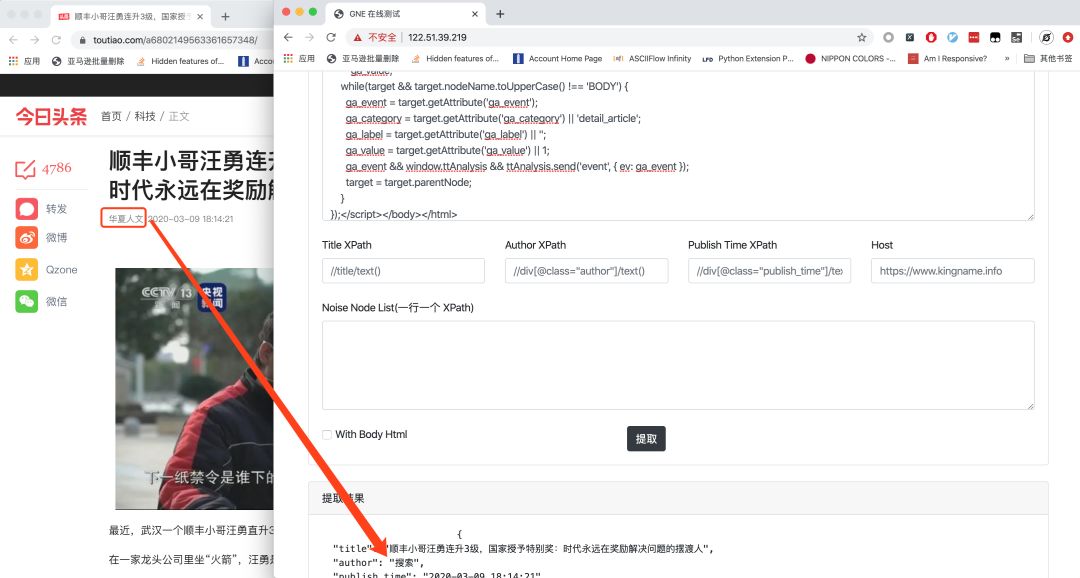Open the Python Extension P... bookmark
The image size is (1080, 578).
click(x=747, y=59)
